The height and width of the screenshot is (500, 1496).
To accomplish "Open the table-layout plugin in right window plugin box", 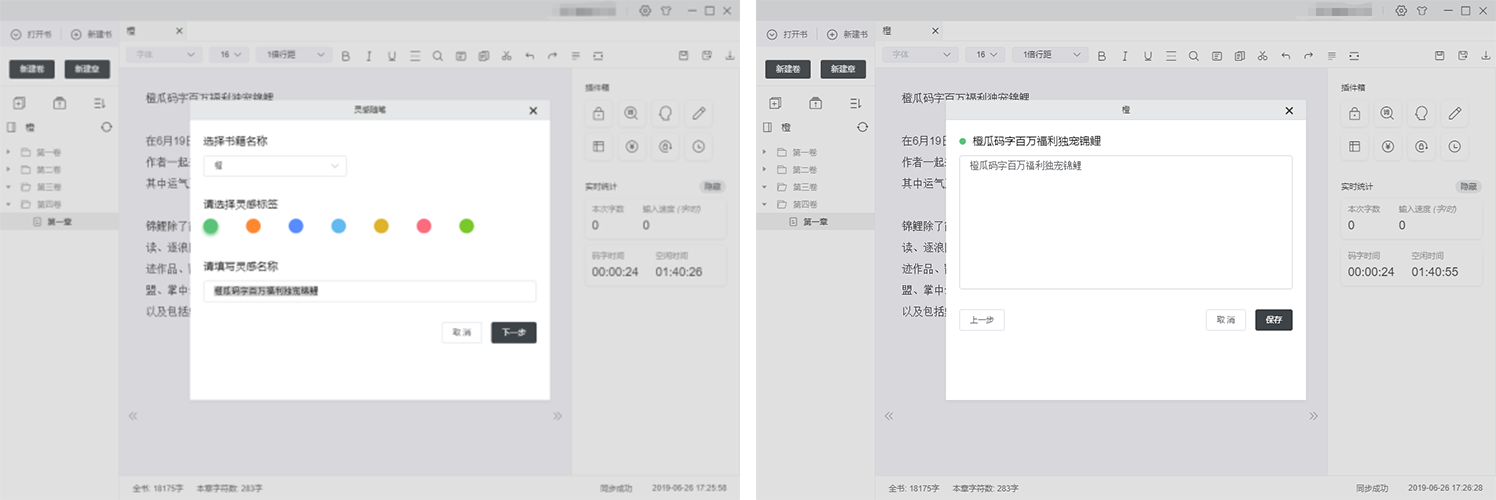I will tap(1354, 146).
